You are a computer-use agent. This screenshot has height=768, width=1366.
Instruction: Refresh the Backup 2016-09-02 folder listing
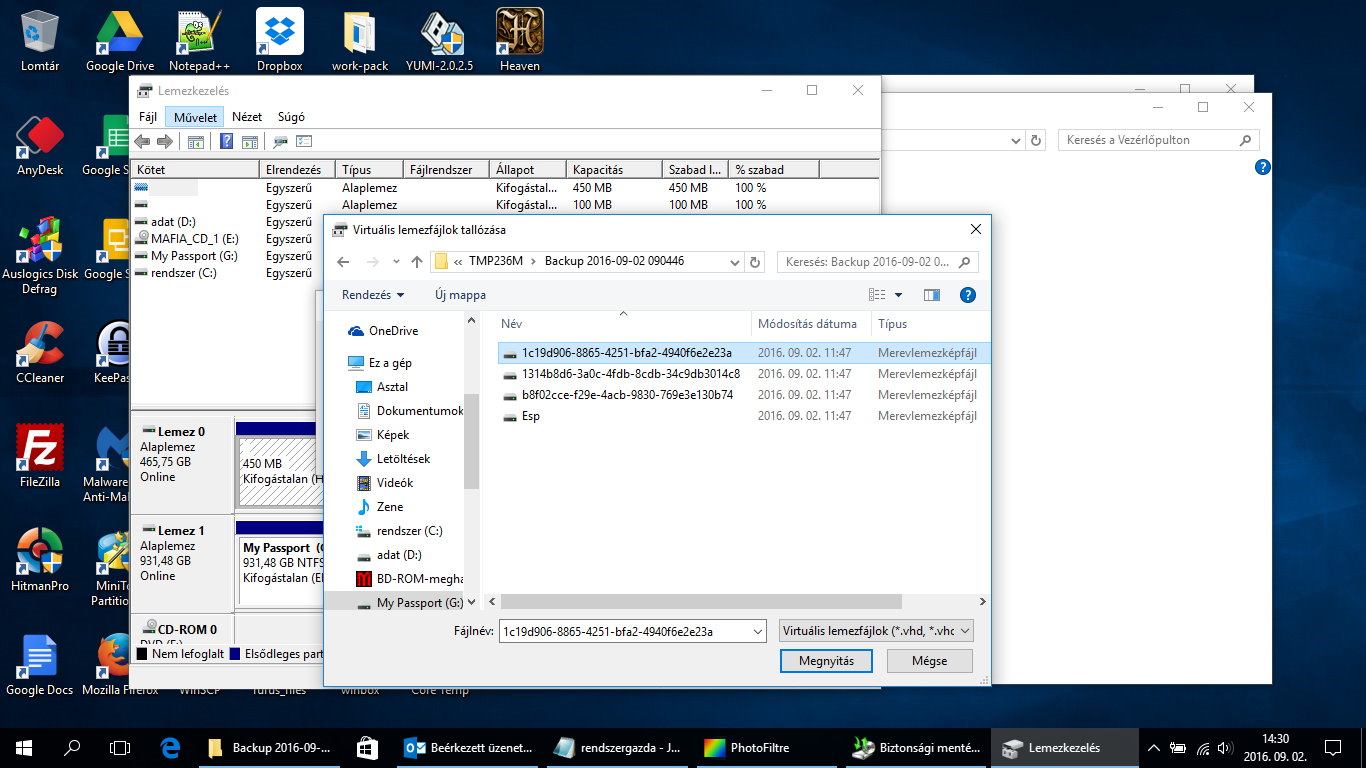point(756,262)
